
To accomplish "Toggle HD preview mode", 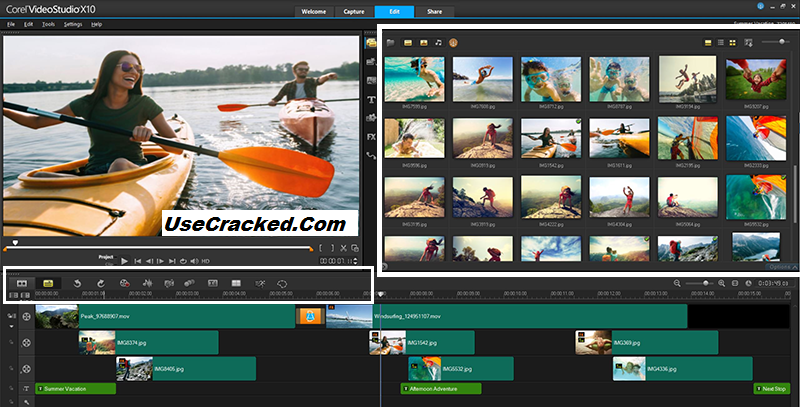I will pos(206,261).
